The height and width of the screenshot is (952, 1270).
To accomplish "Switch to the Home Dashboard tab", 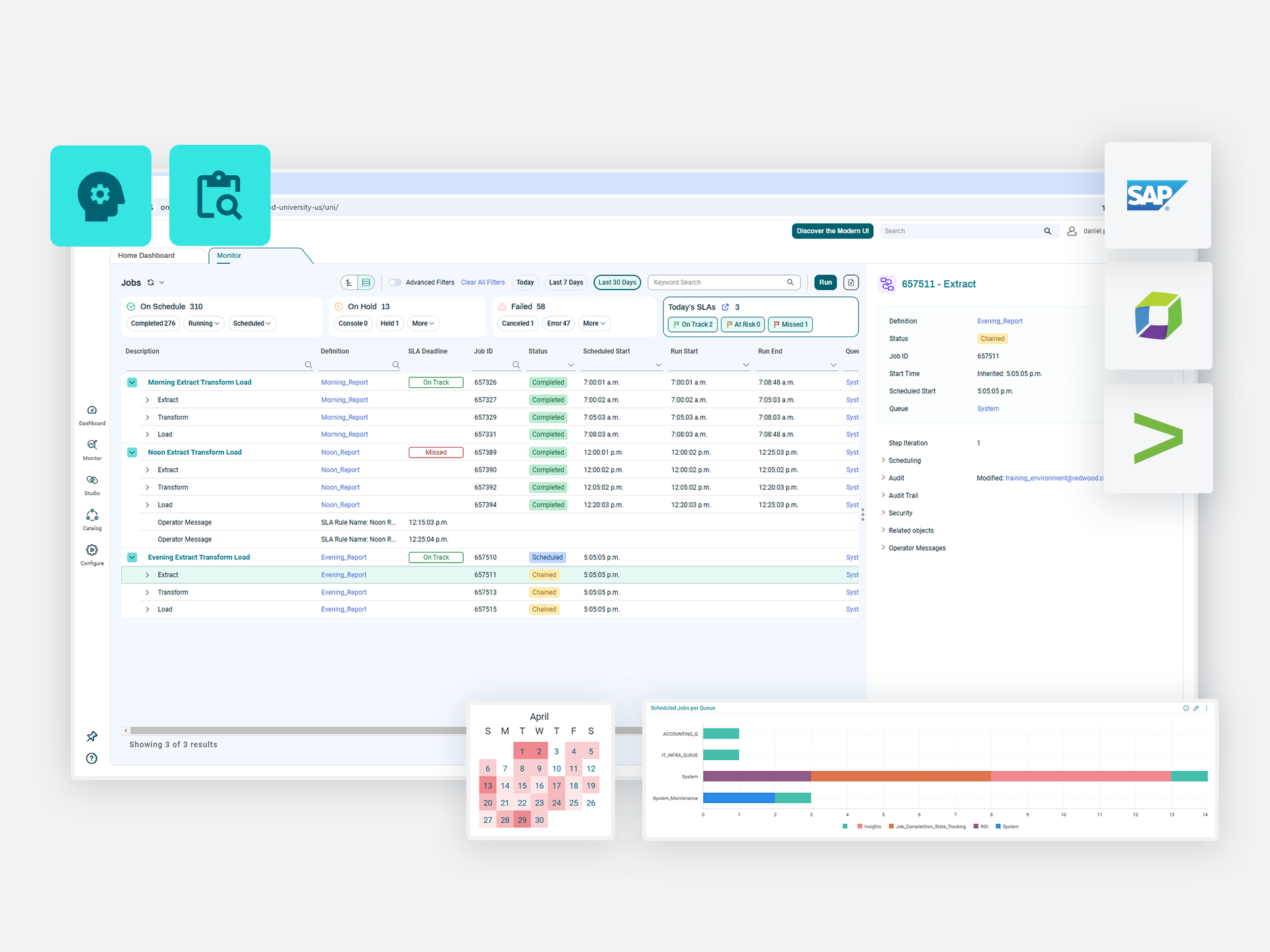I will pos(146,256).
